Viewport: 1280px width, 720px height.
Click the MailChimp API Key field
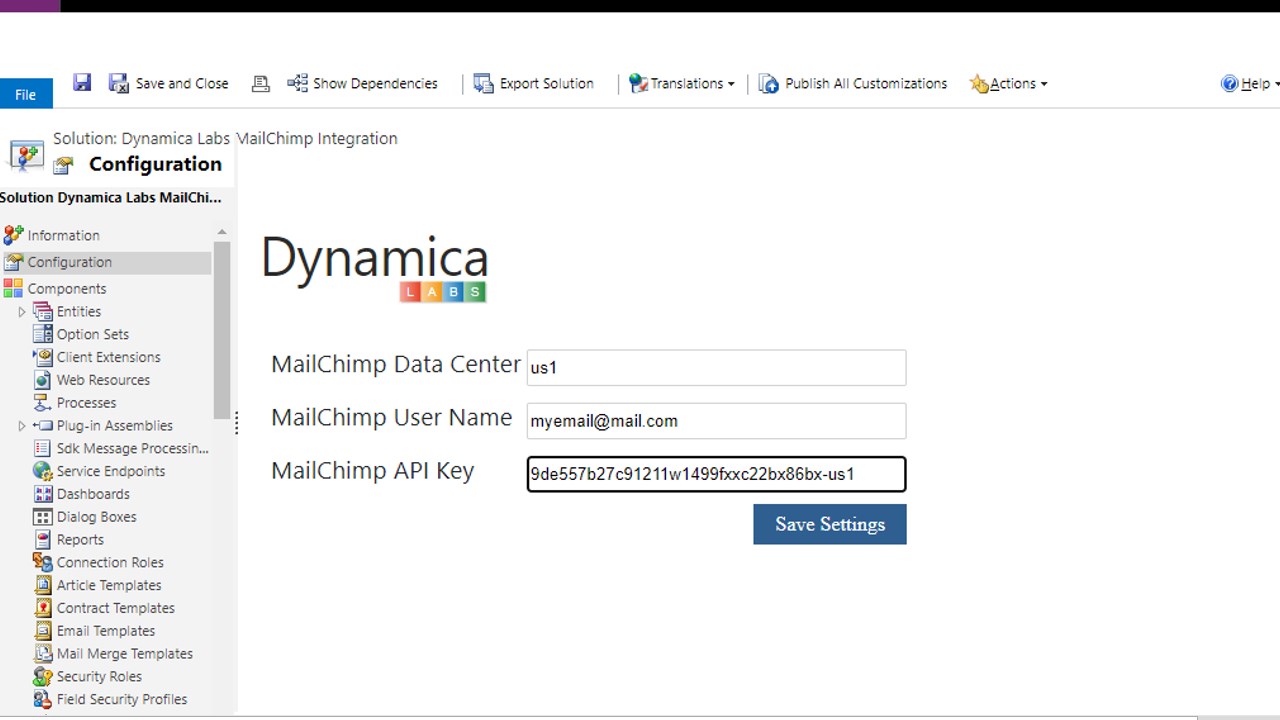tap(715, 473)
